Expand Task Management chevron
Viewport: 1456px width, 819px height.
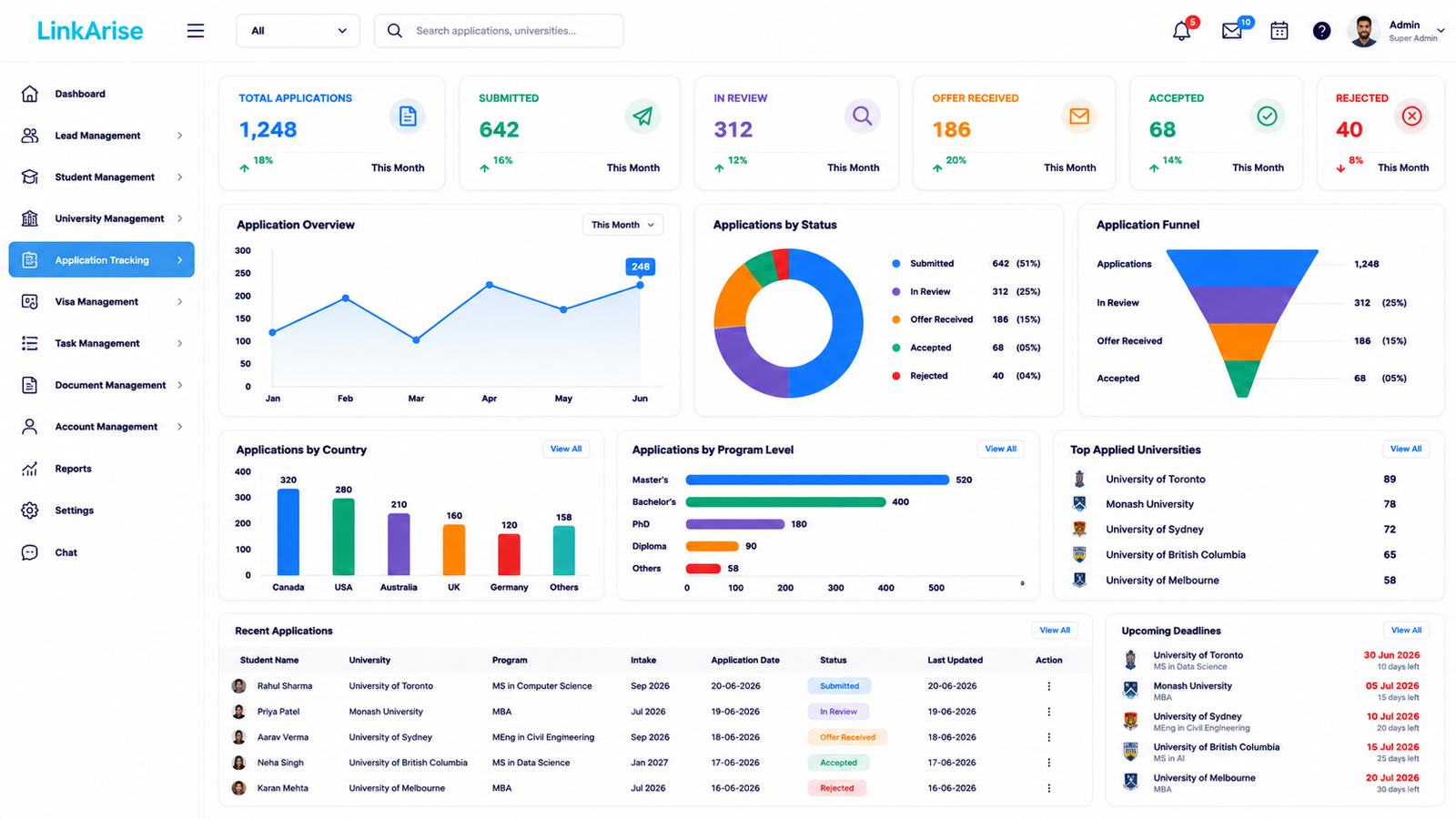pos(179,343)
